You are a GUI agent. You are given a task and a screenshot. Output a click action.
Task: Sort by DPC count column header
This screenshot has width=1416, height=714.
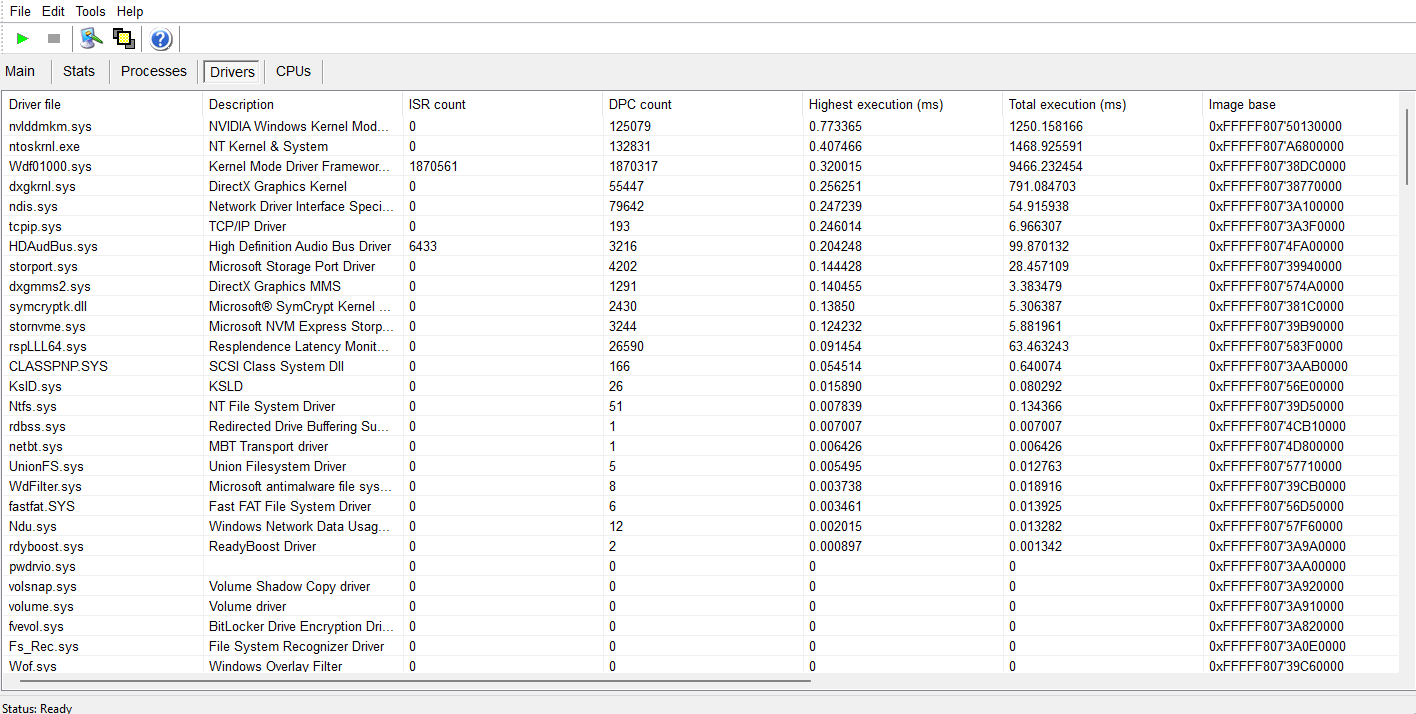click(640, 104)
